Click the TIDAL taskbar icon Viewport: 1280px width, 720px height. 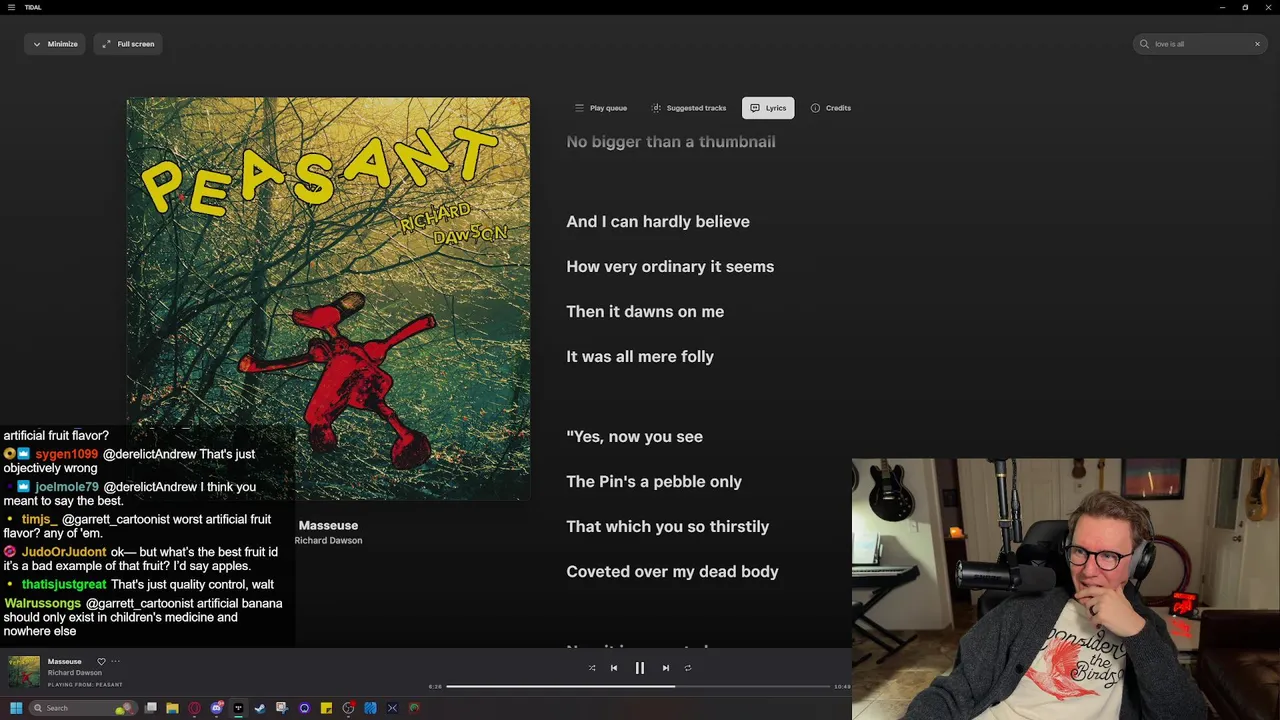[x=239, y=708]
